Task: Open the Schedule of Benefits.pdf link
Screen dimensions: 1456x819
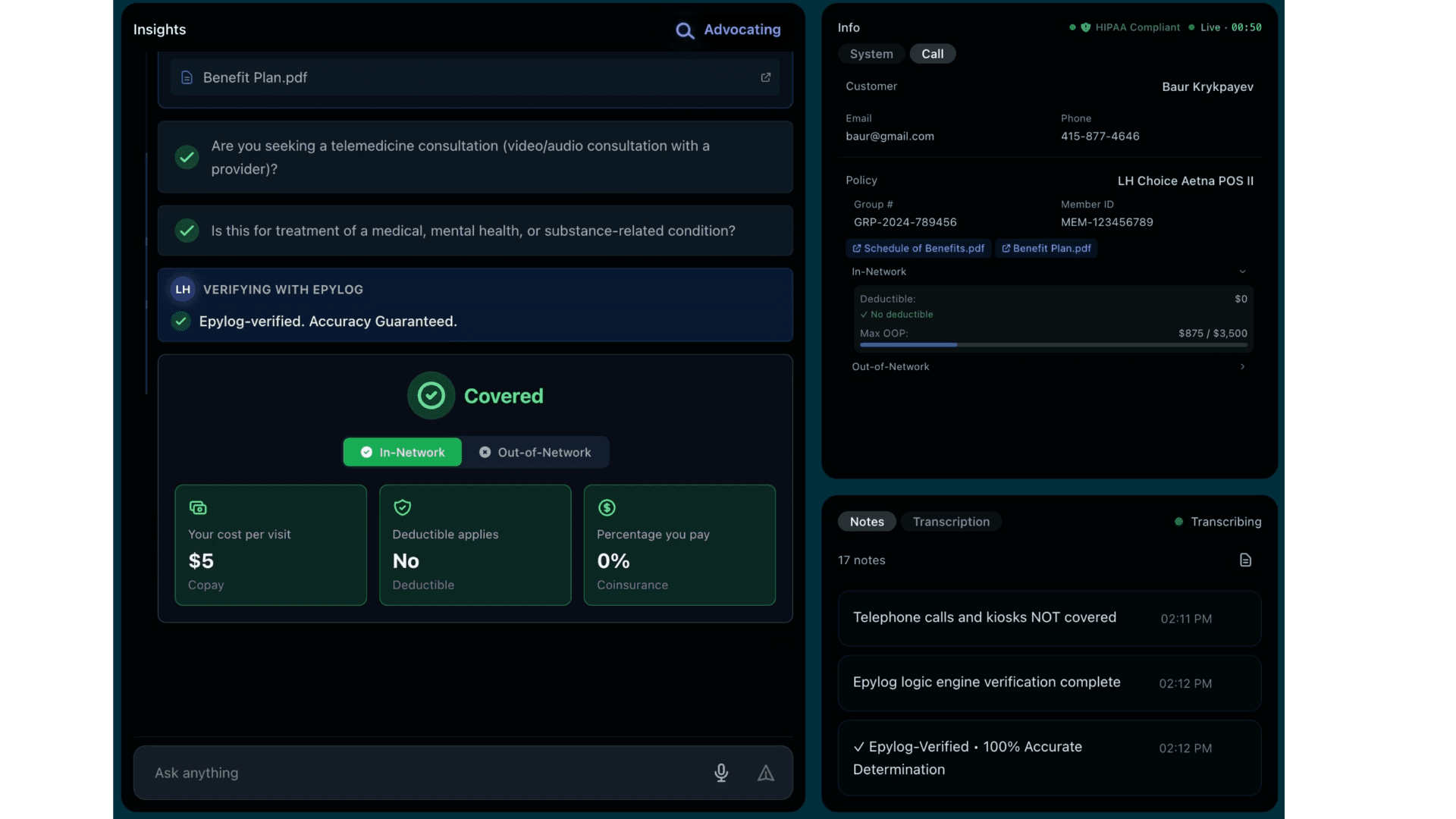Action: pos(918,248)
